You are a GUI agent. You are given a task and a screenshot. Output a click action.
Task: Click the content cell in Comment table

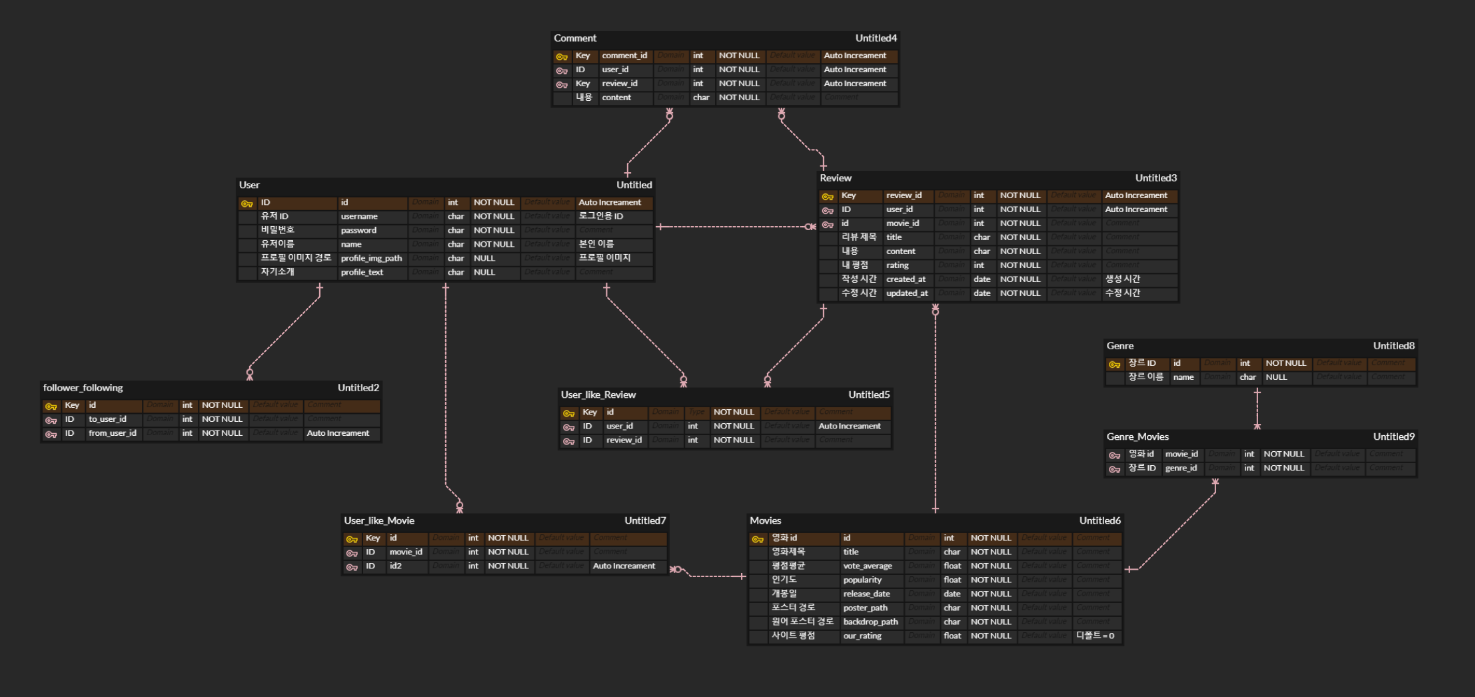(627, 98)
